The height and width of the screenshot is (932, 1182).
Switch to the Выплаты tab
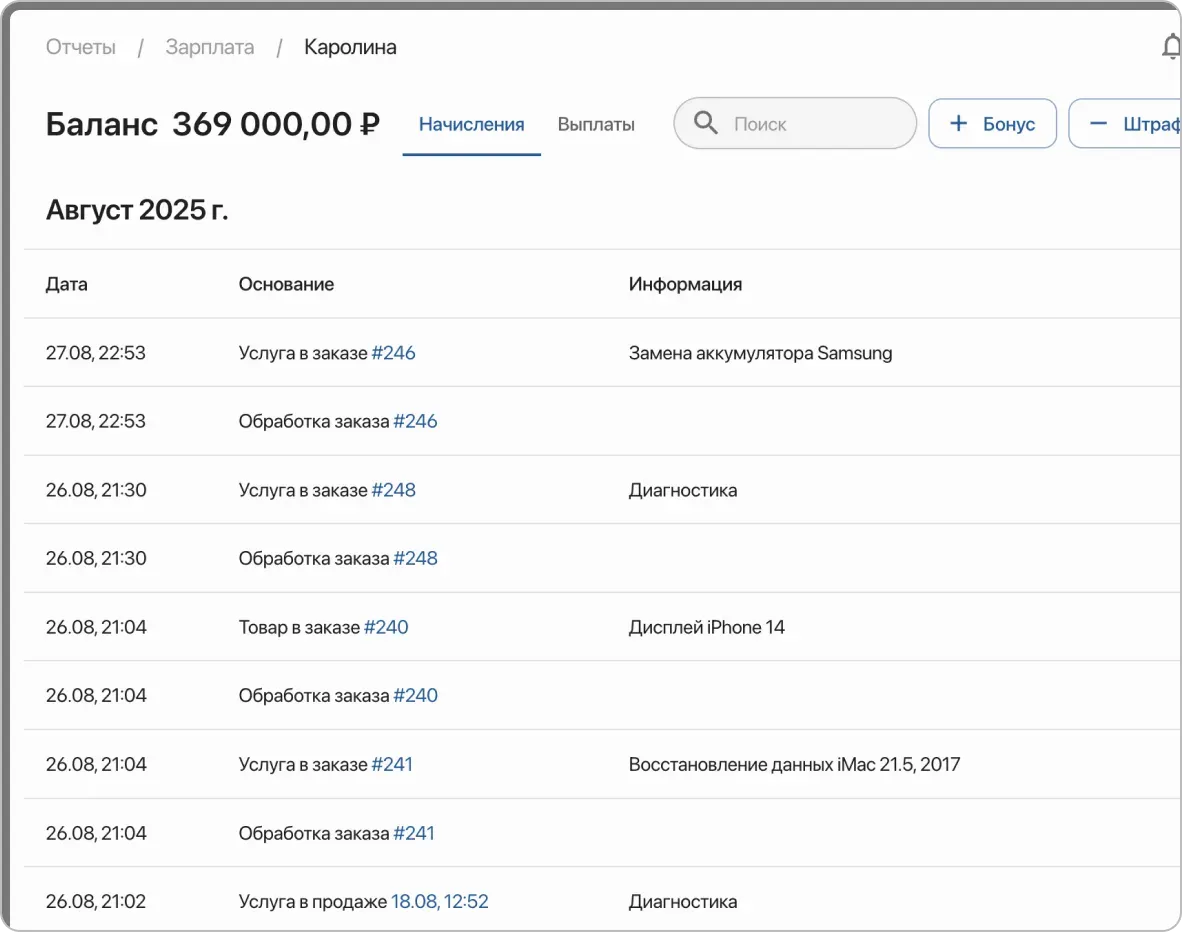(596, 124)
